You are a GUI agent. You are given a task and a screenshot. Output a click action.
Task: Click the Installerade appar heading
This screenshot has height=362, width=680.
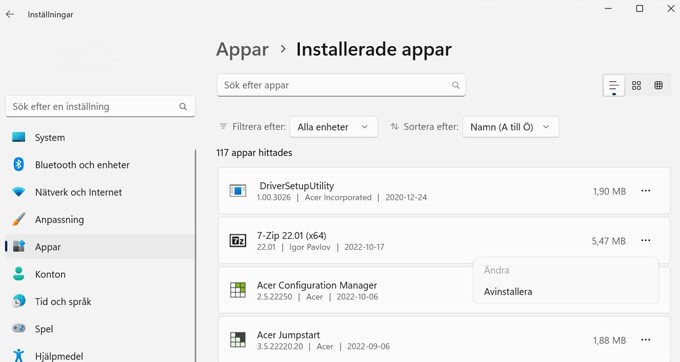point(374,50)
